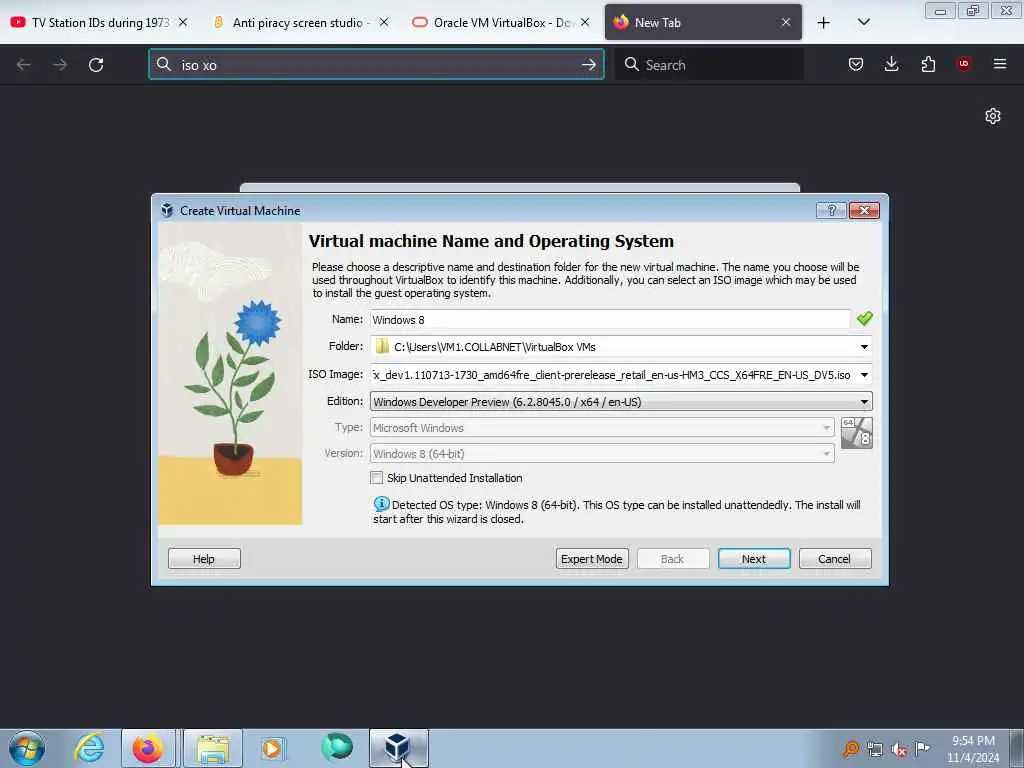The width and height of the screenshot is (1024, 768).
Task: Click the address bar containing iso xo
Action: [376, 65]
